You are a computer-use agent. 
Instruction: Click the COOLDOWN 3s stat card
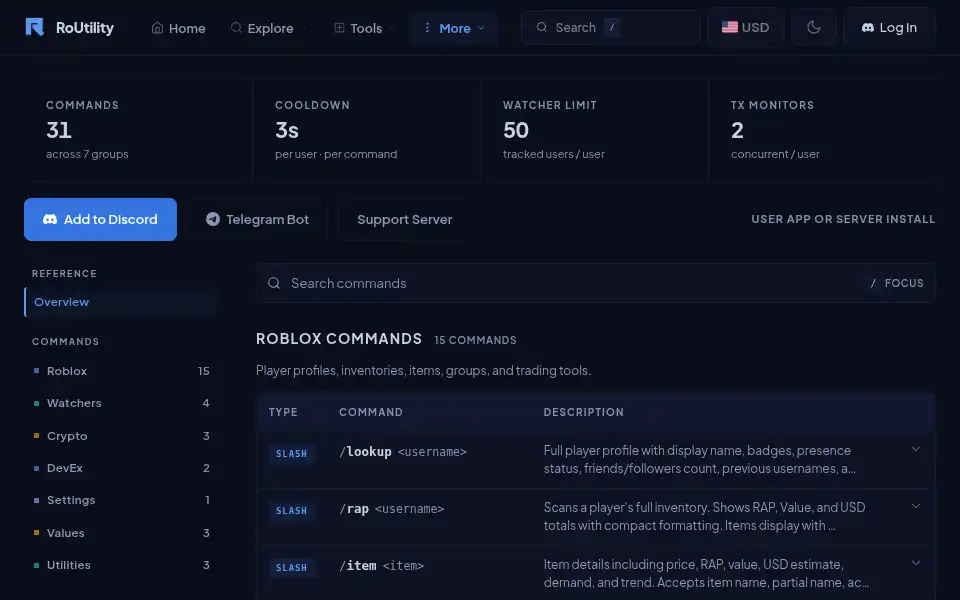[x=367, y=130]
